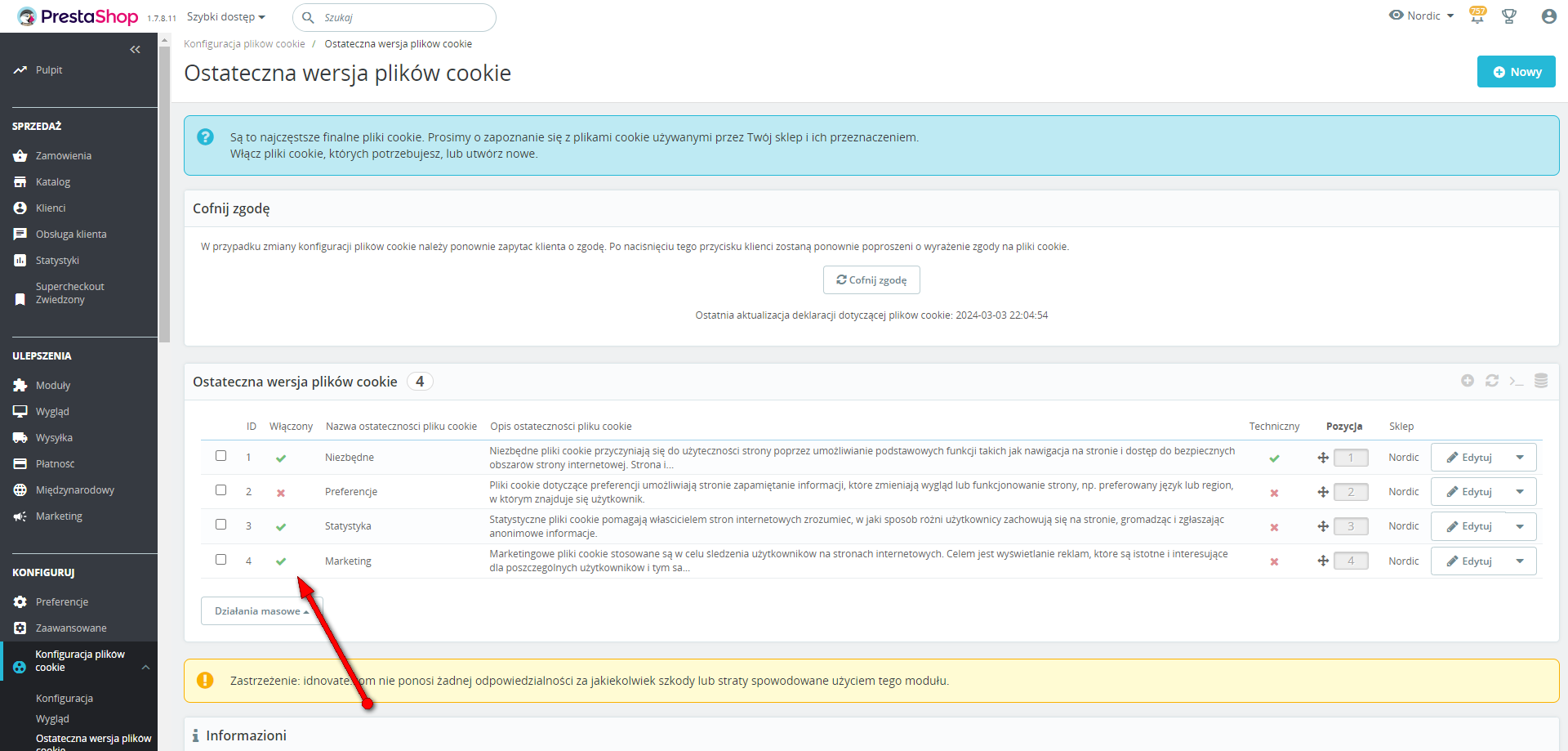Toggle enabled status of Preferencje cookie
This screenshot has height=751, width=1568.
[281, 493]
